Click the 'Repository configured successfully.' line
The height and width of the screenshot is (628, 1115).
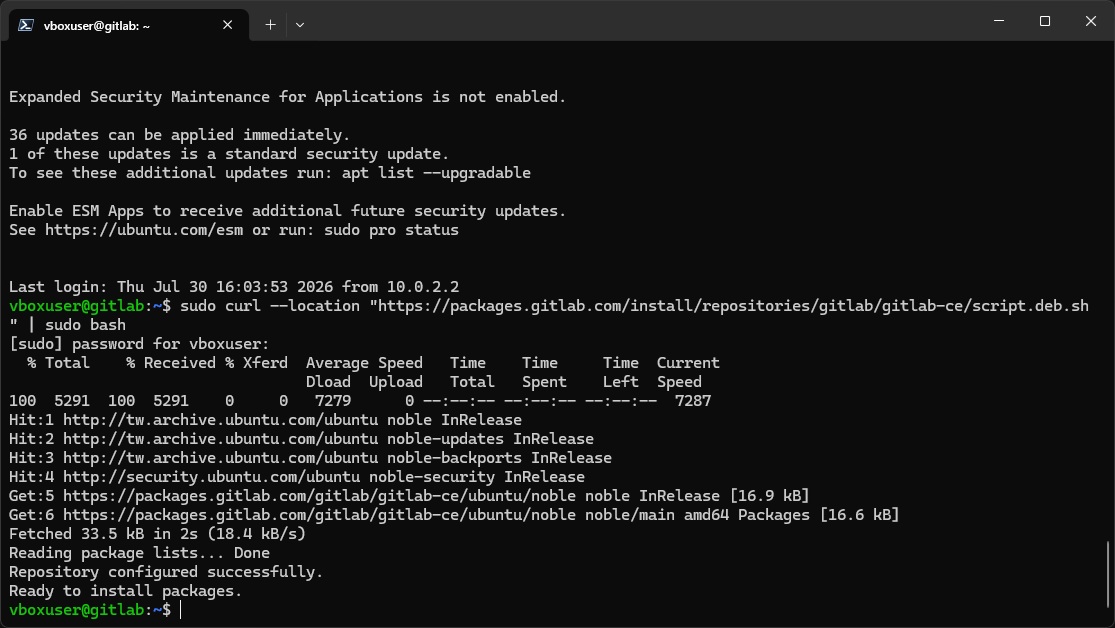click(x=166, y=573)
